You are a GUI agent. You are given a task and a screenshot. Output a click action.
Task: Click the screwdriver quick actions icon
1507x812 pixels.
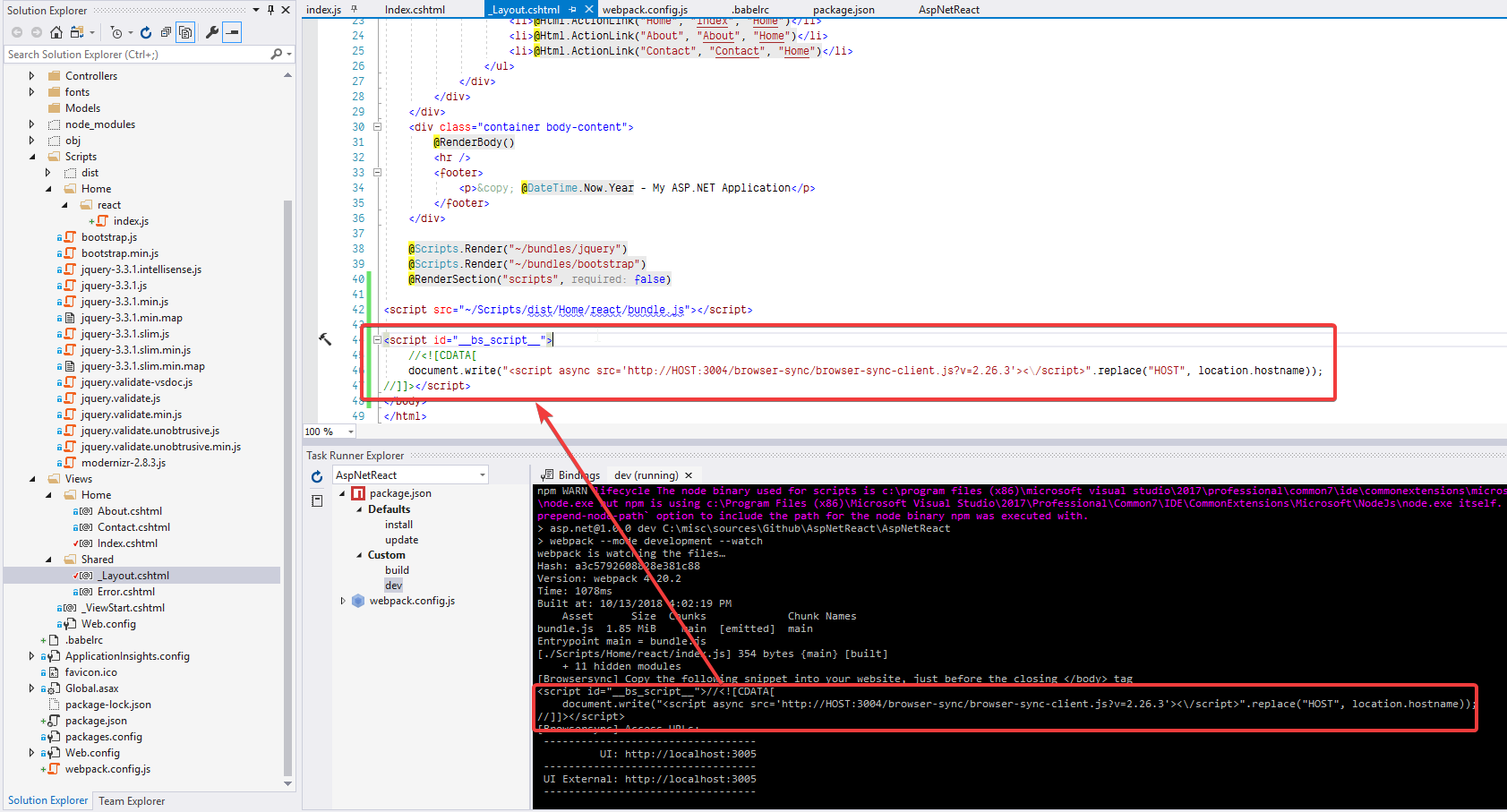pyautogui.click(x=325, y=338)
